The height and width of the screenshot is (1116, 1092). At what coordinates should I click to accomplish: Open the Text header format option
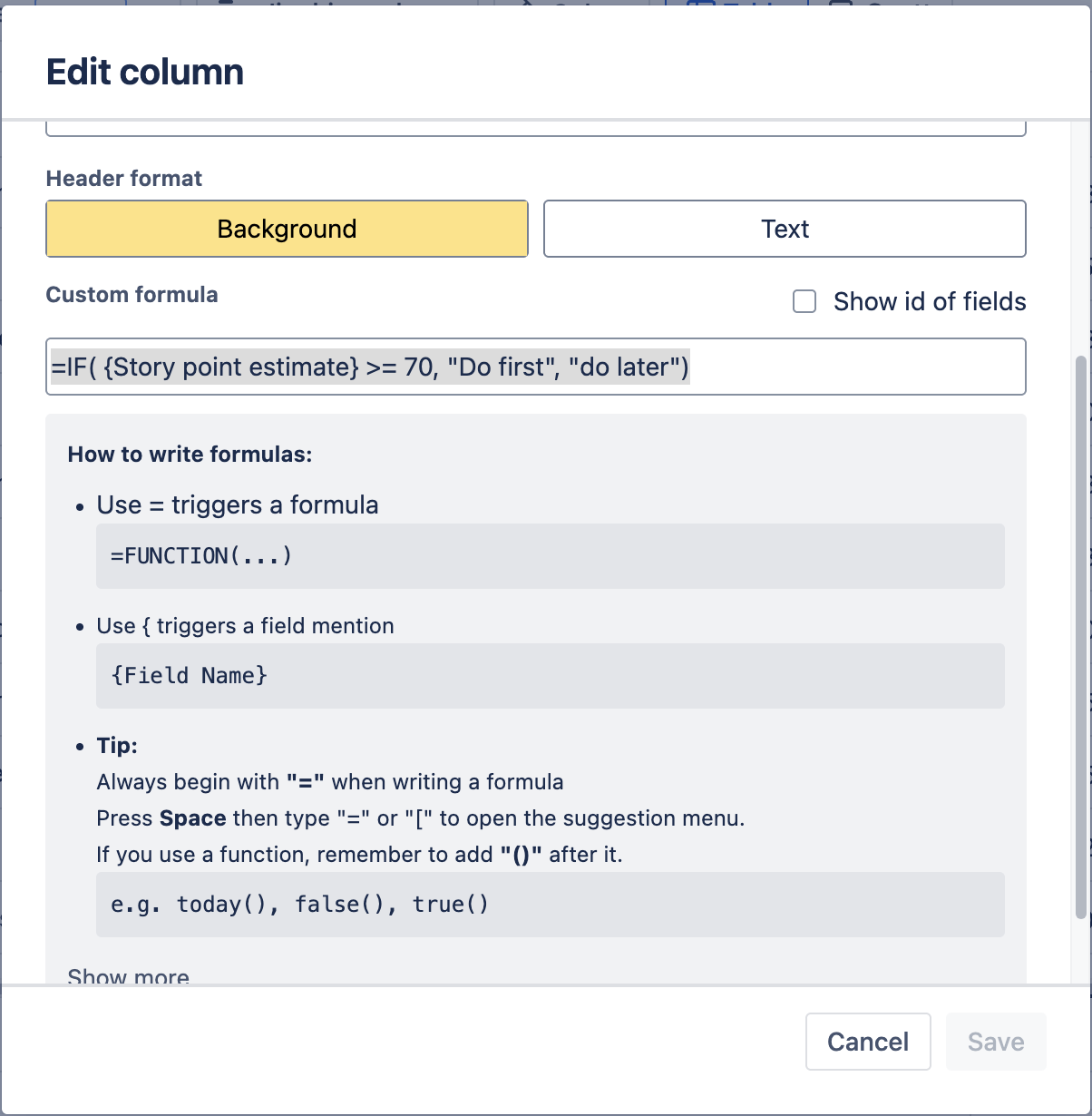tap(785, 229)
